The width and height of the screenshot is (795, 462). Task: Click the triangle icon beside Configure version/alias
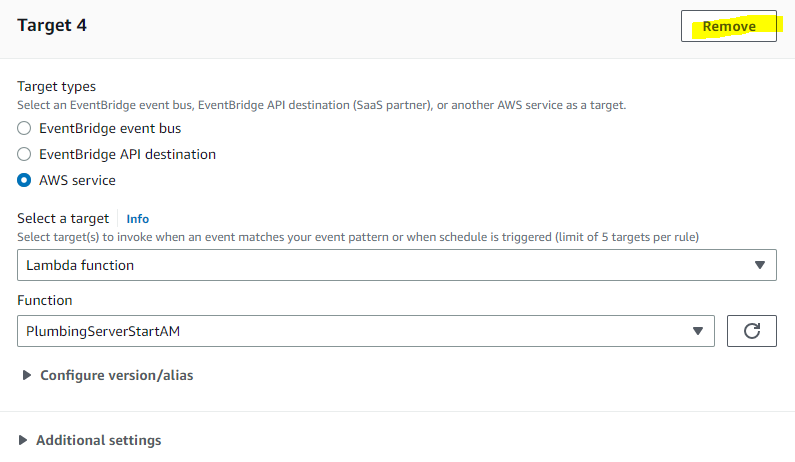[x=25, y=376]
